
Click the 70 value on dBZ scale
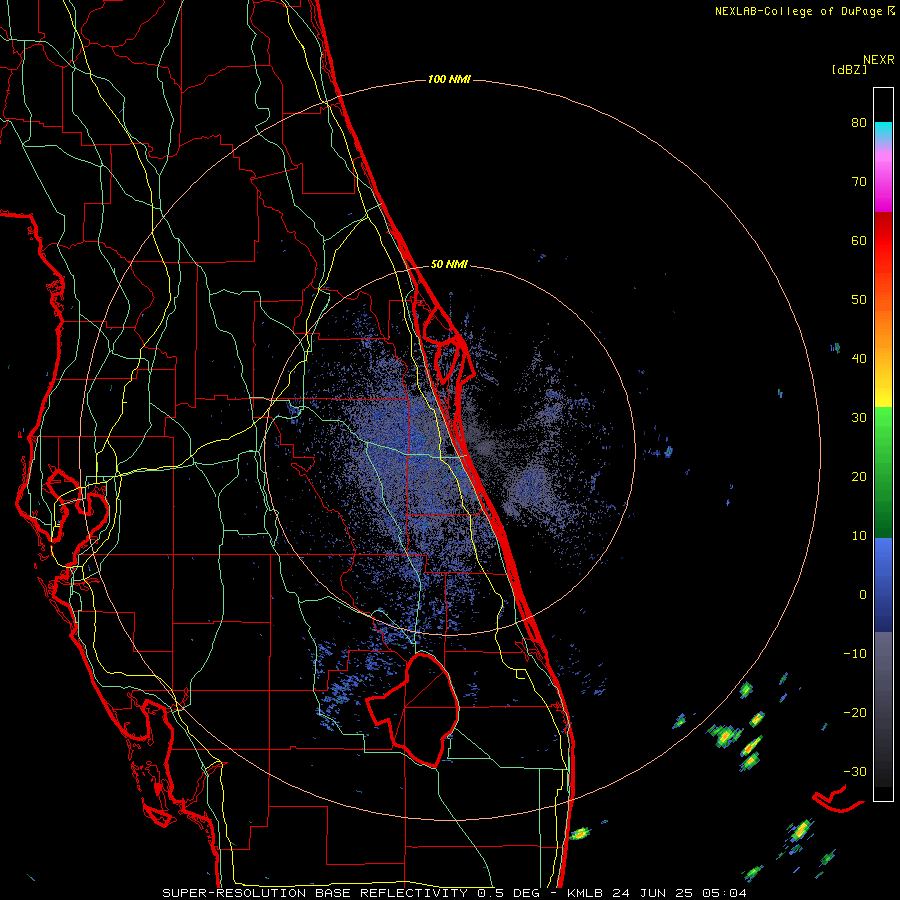tap(859, 182)
